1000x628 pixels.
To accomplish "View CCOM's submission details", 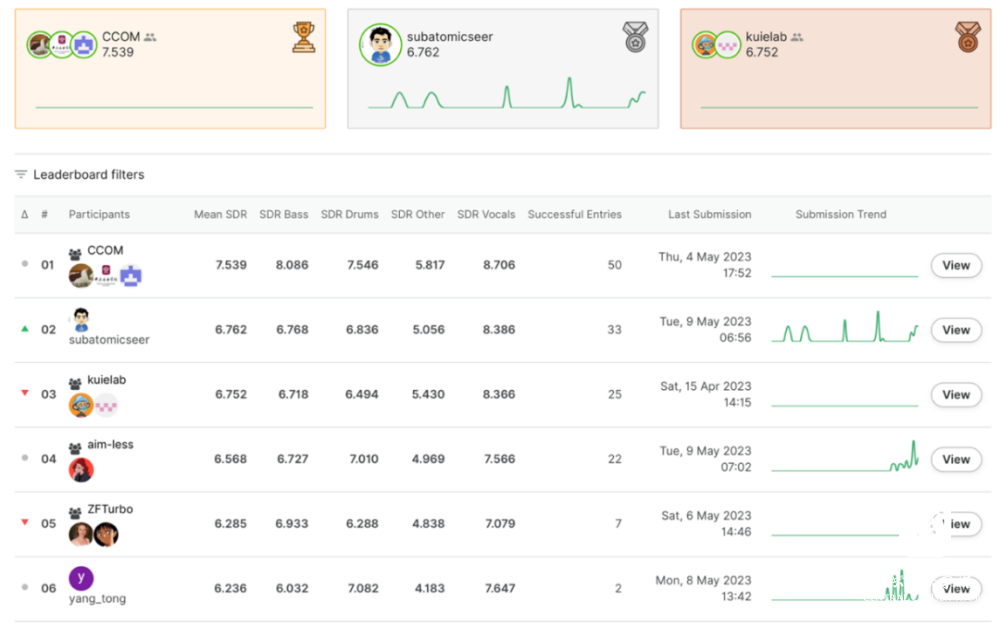I will (x=955, y=265).
